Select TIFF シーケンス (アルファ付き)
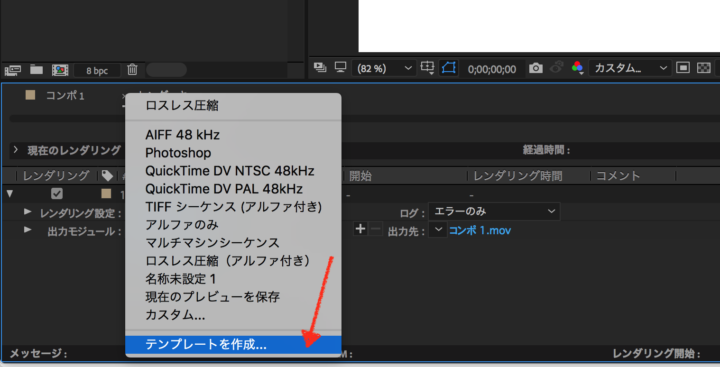 (233, 207)
